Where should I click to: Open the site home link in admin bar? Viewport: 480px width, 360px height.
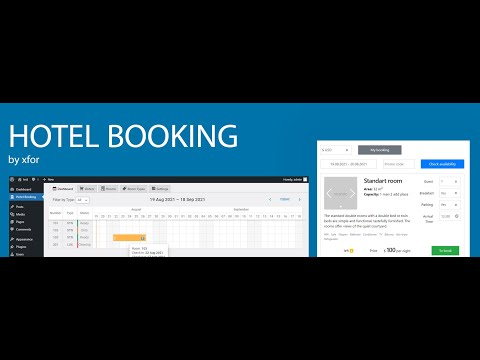click(23, 179)
